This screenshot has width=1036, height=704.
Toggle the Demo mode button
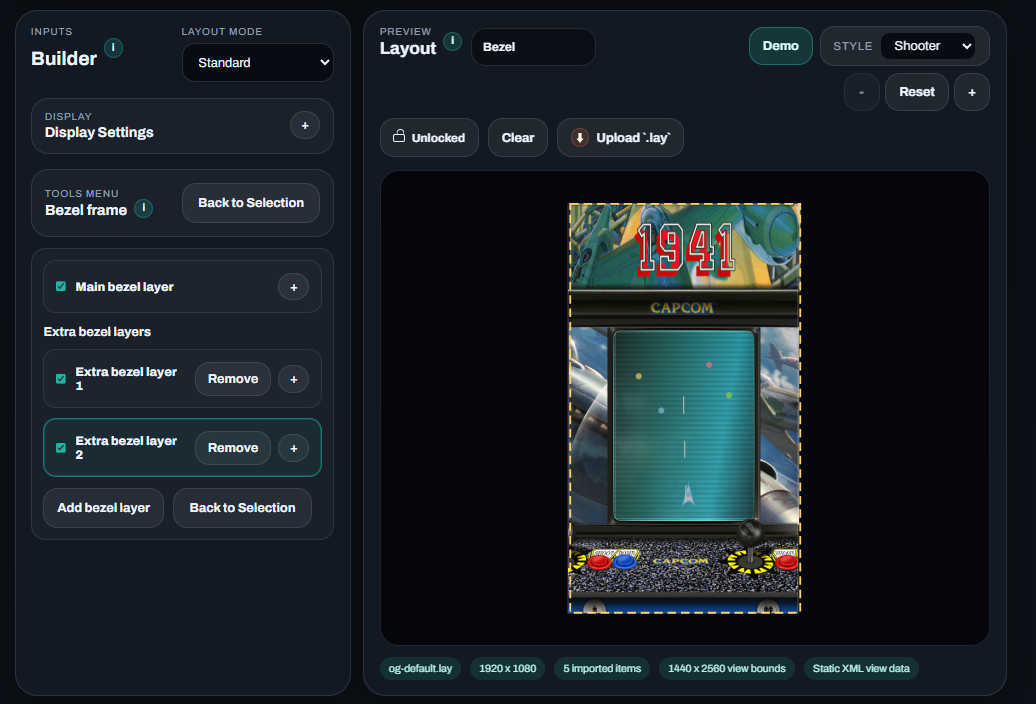pos(780,46)
